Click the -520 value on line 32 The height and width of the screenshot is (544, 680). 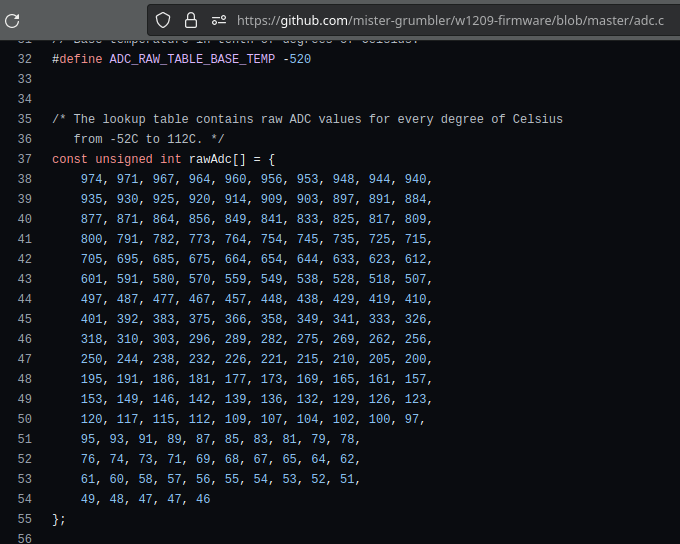pyautogui.click(x=297, y=59)
